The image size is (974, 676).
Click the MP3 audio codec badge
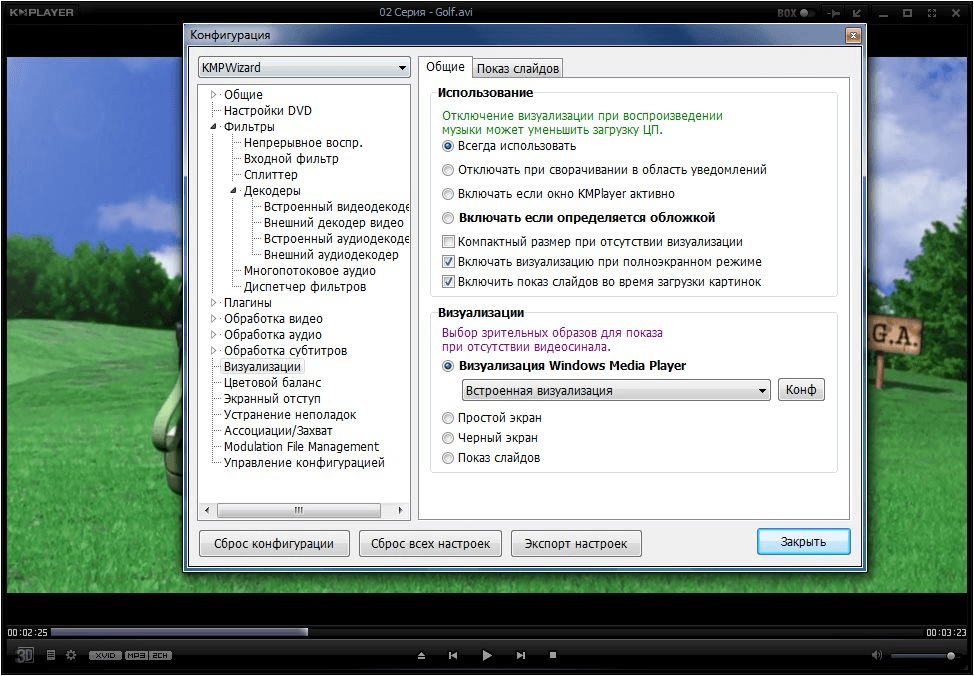(135, 655)
